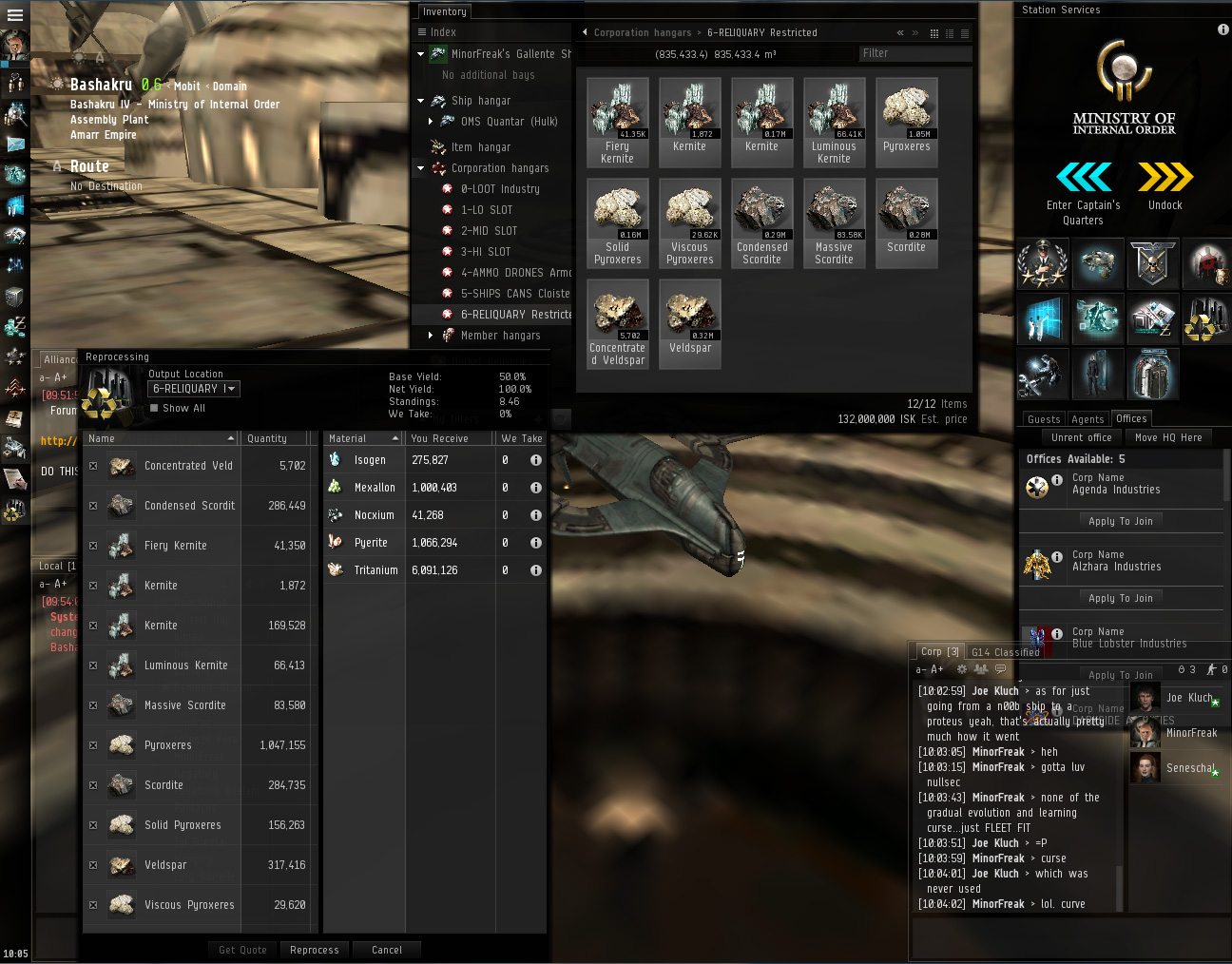Screen dimensions: 1232x964
Task: Select the Veldspar inventory item thumbnail
Action: [690, 324]
